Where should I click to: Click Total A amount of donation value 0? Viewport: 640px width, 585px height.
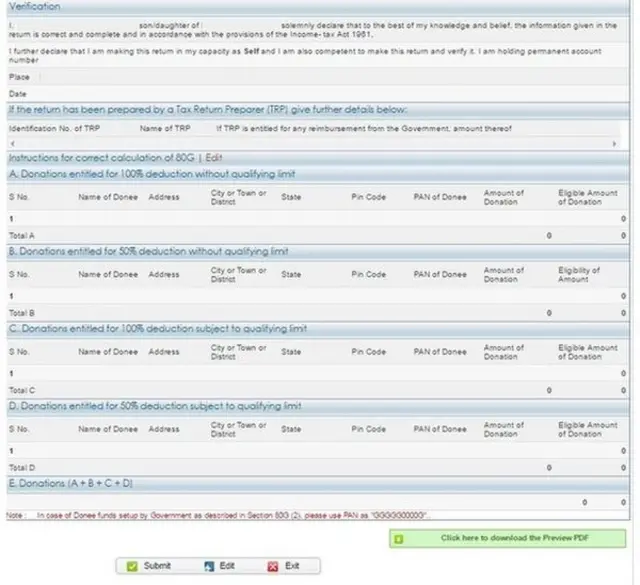tap(549, 236)
